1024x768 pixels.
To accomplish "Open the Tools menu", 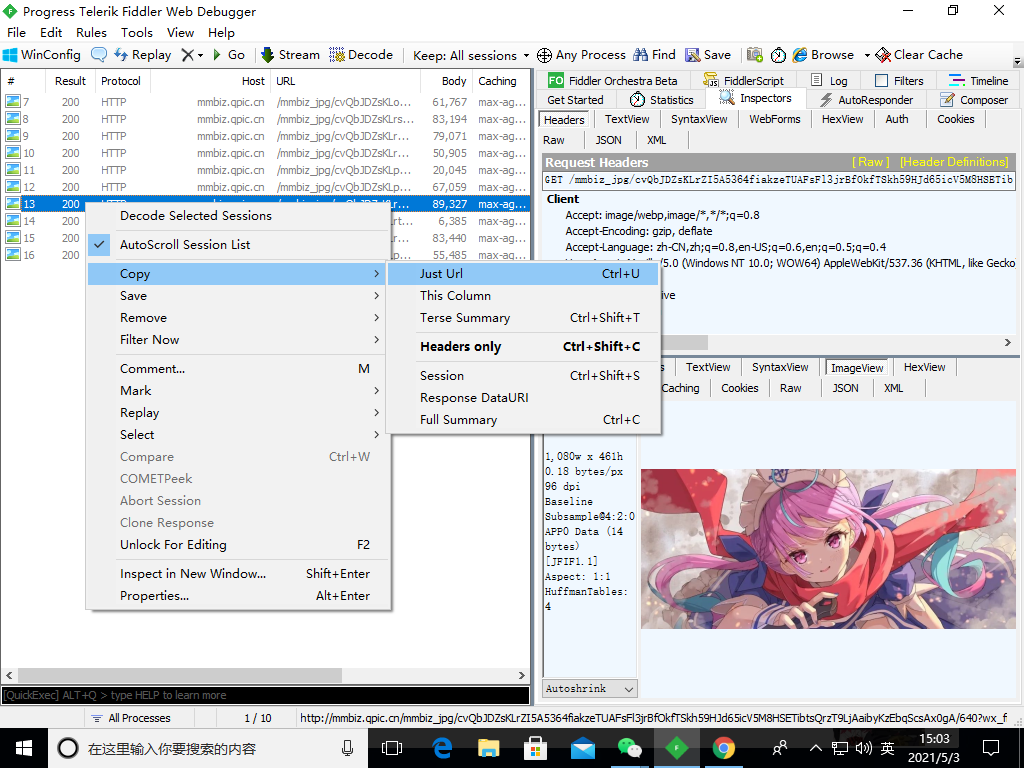I will [136, 33].
